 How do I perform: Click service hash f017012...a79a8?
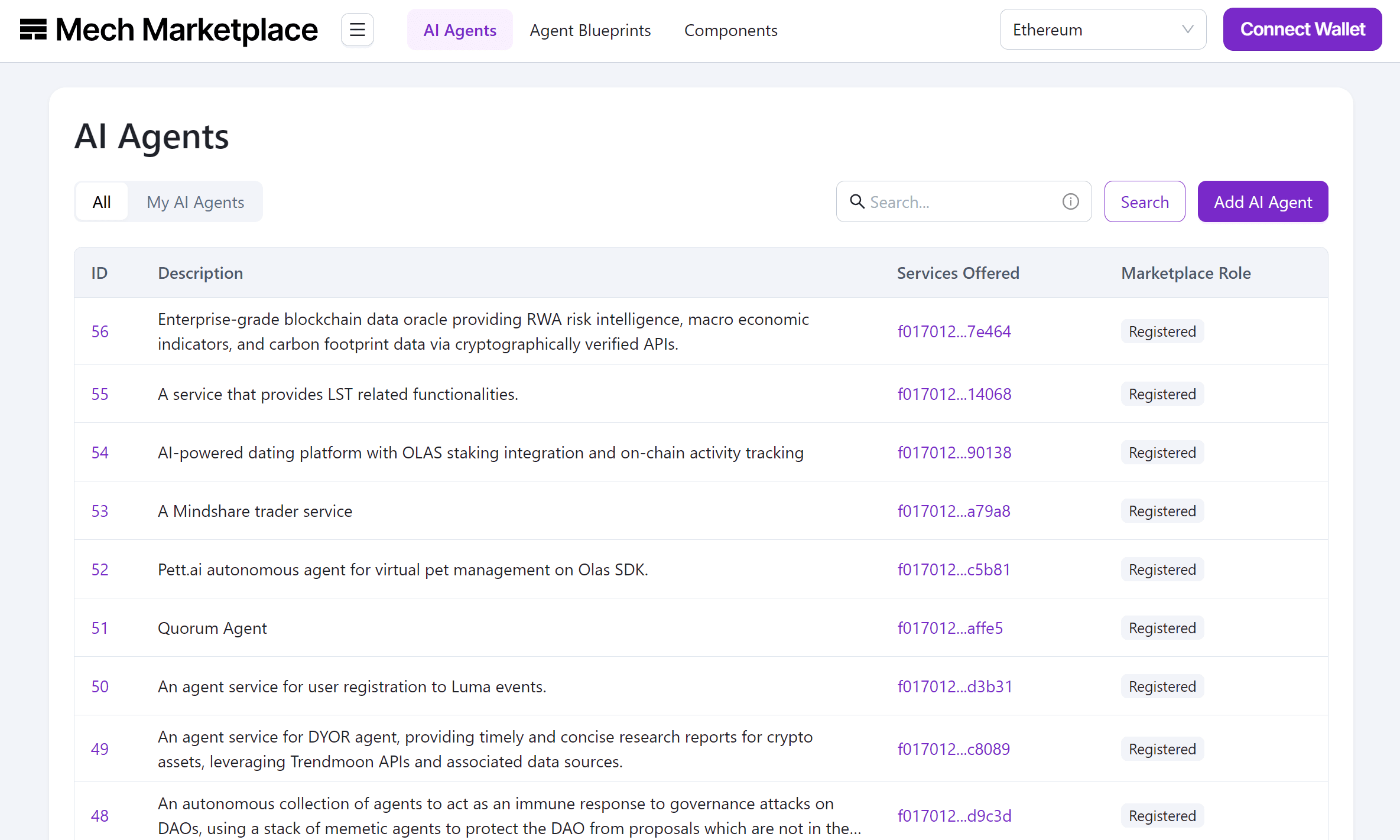coord(953,511)
